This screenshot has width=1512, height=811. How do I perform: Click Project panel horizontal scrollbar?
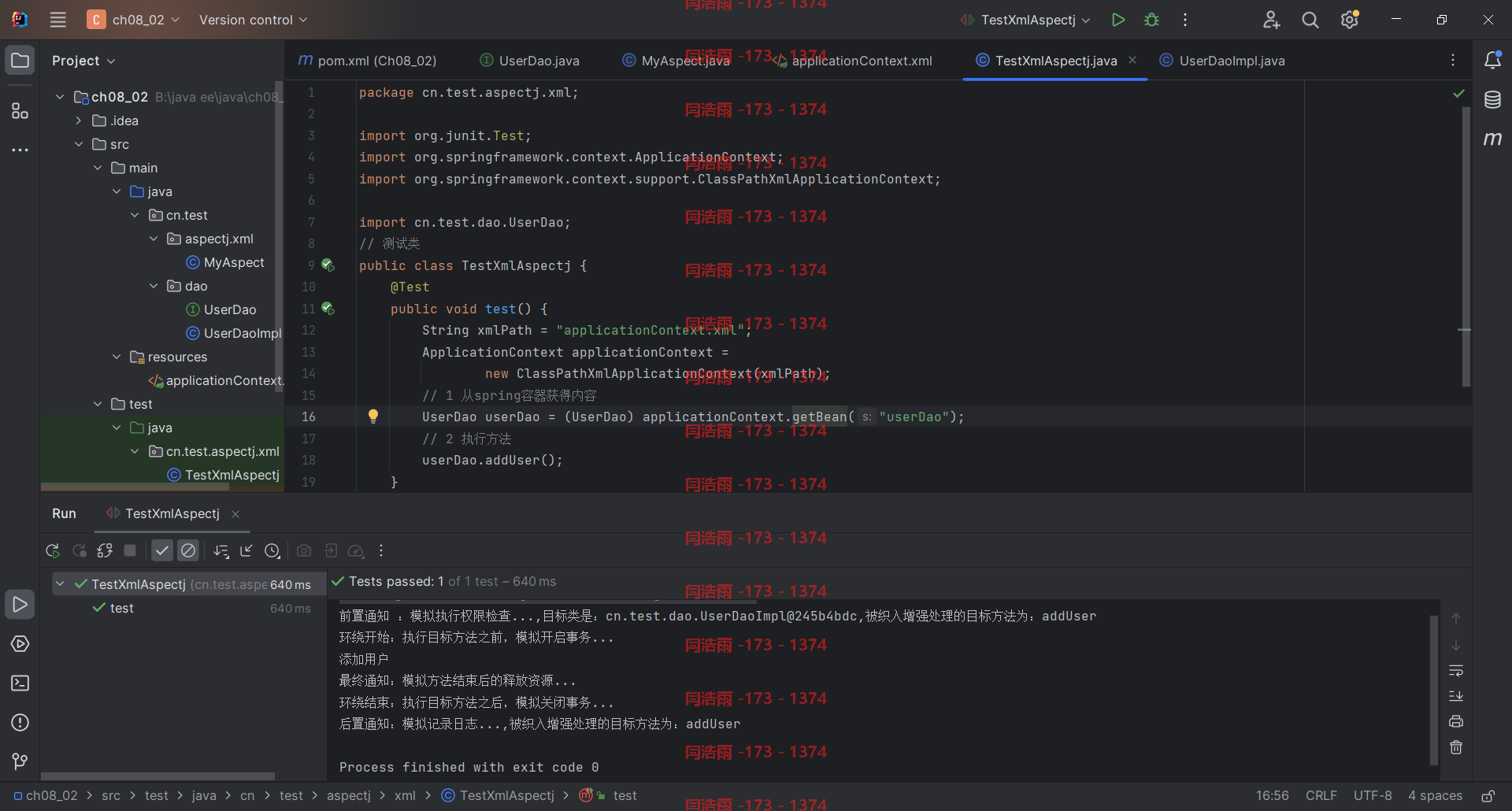pos(135,487)
